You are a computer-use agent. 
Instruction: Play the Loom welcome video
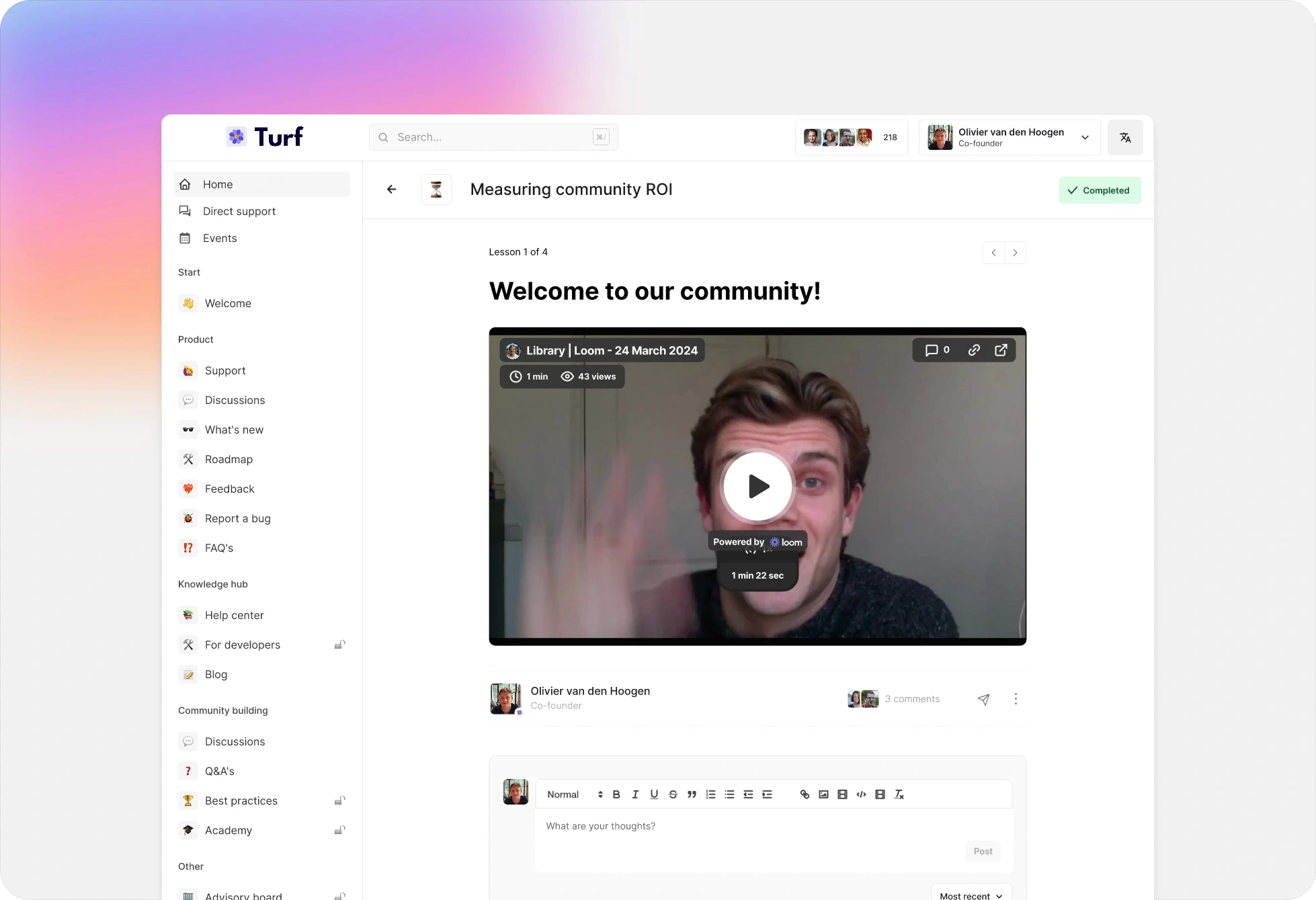point(757,486)
